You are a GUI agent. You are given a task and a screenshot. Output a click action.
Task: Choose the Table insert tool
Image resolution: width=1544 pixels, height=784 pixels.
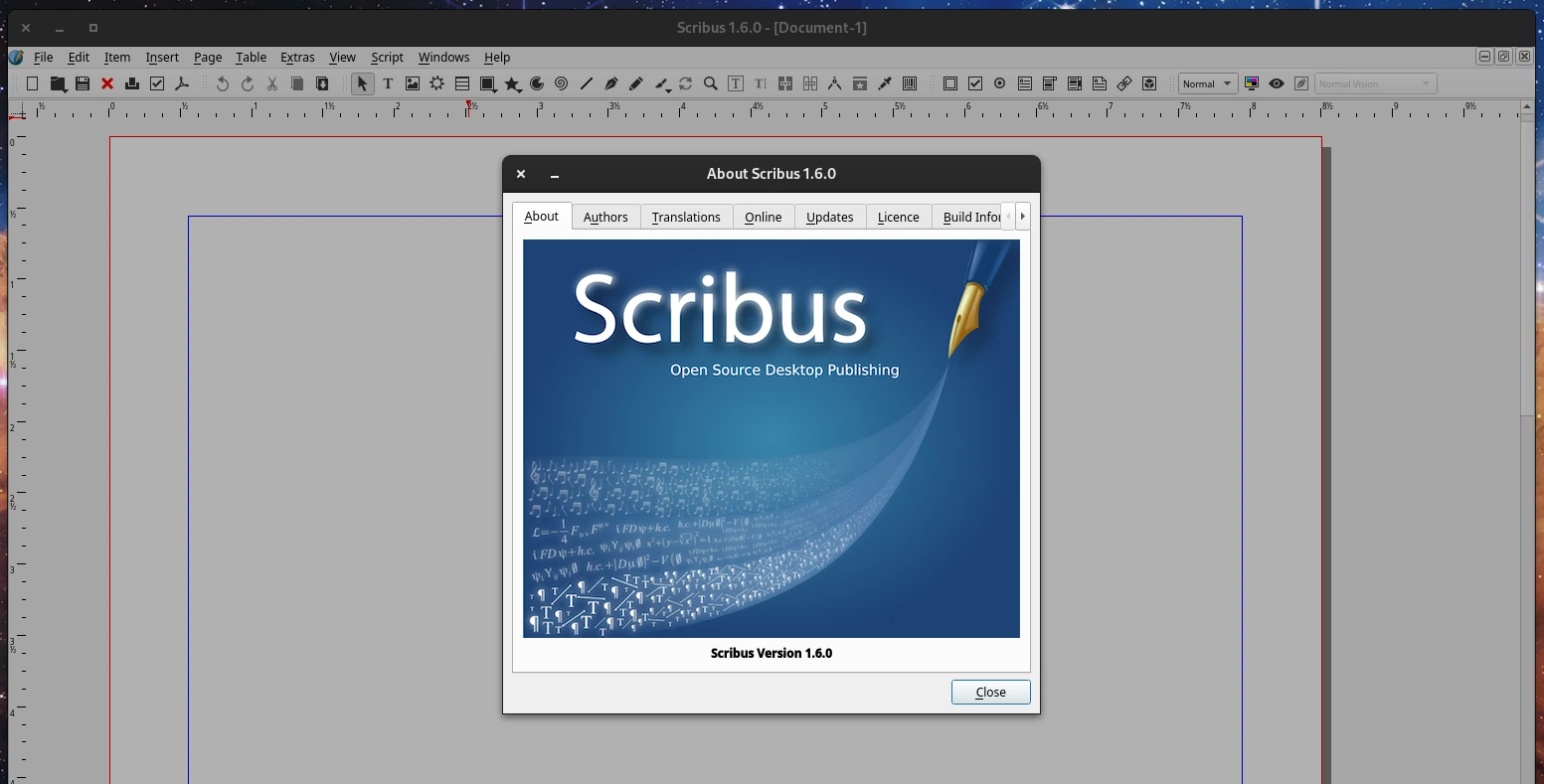coord(462,84)
